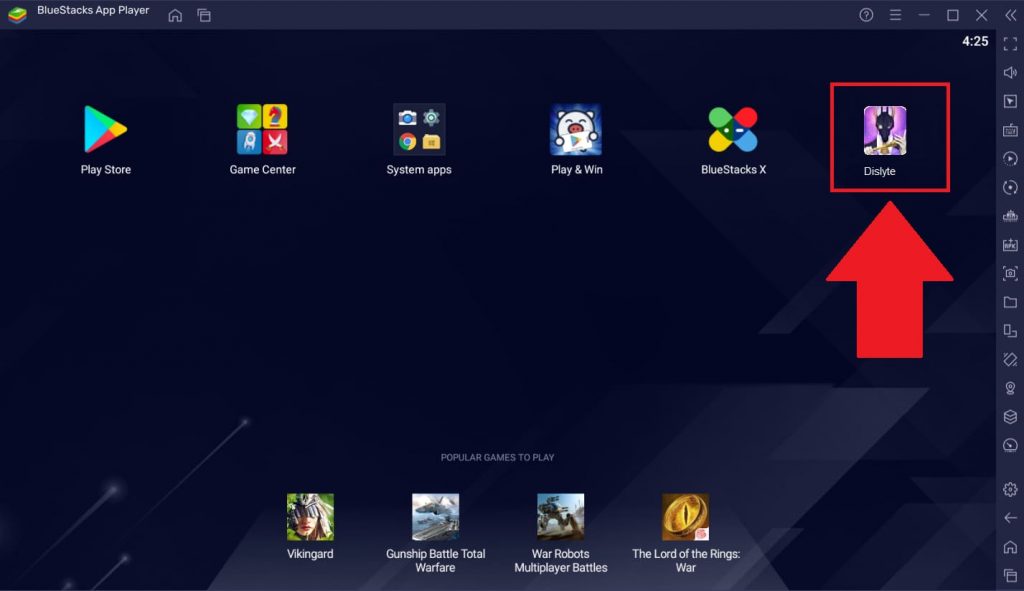The image size is (1024, 591).
Task: Open the performance speedometer icon
Action: 1010,445
